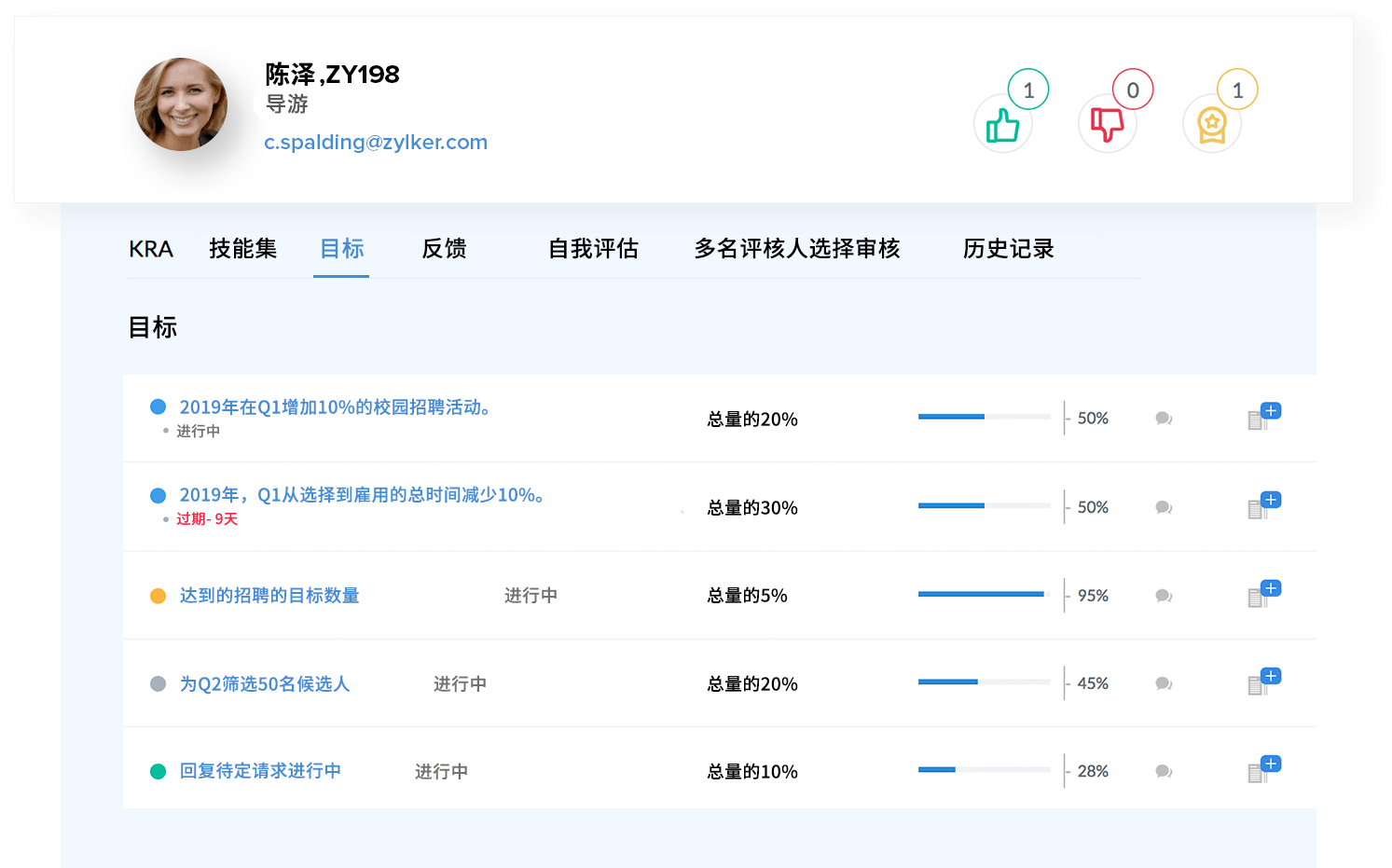Open comments for 2019年在Q1增加10%的校园招聘活动 goal
Viewport: 1392px width, 868px height.
point(1164,419)
